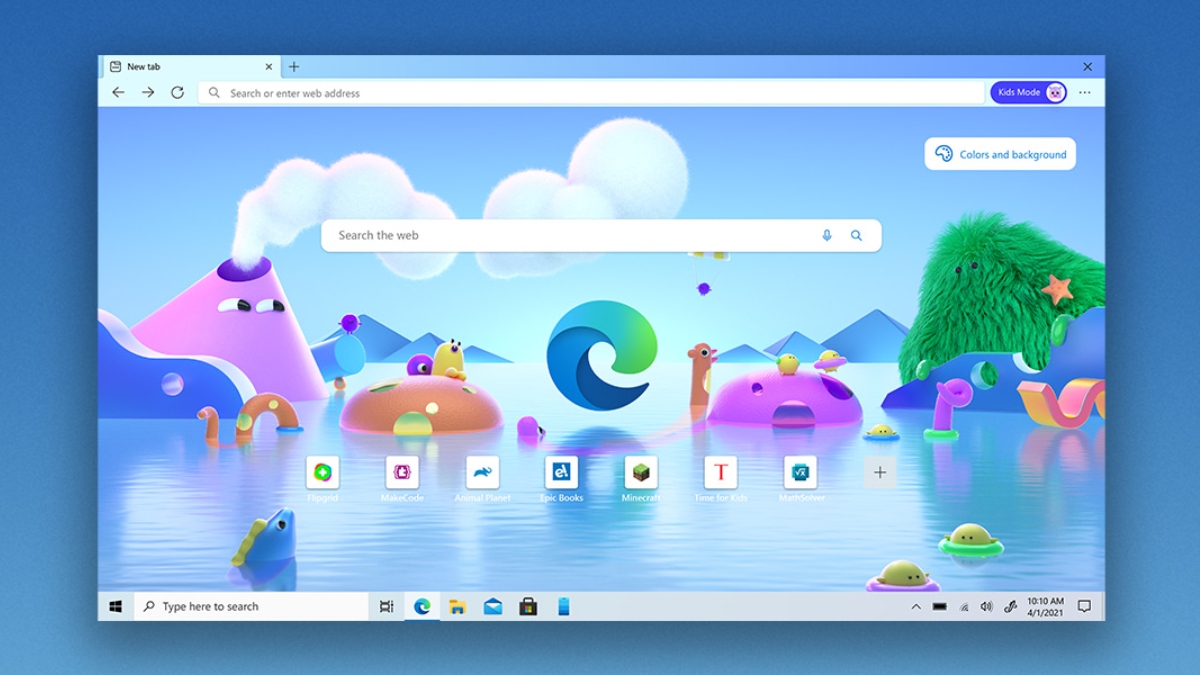Open a new tab with the plus

click(294, 66)
